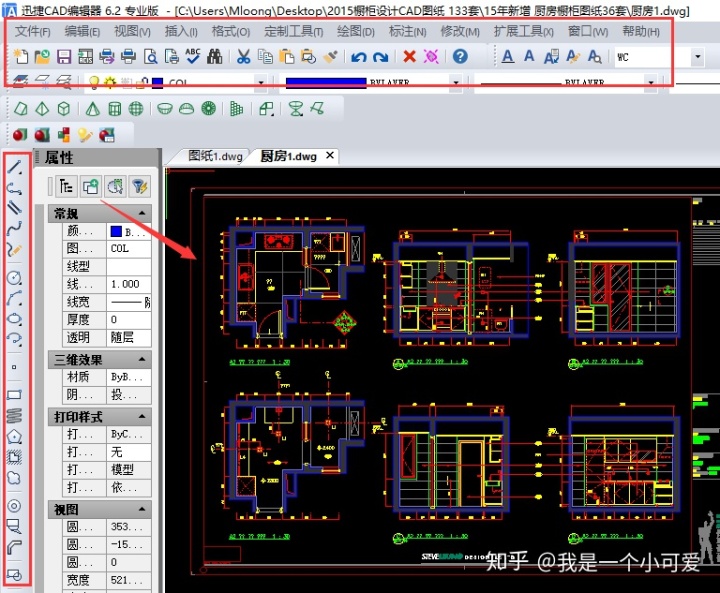Delete selection with the red X icon

409,56
